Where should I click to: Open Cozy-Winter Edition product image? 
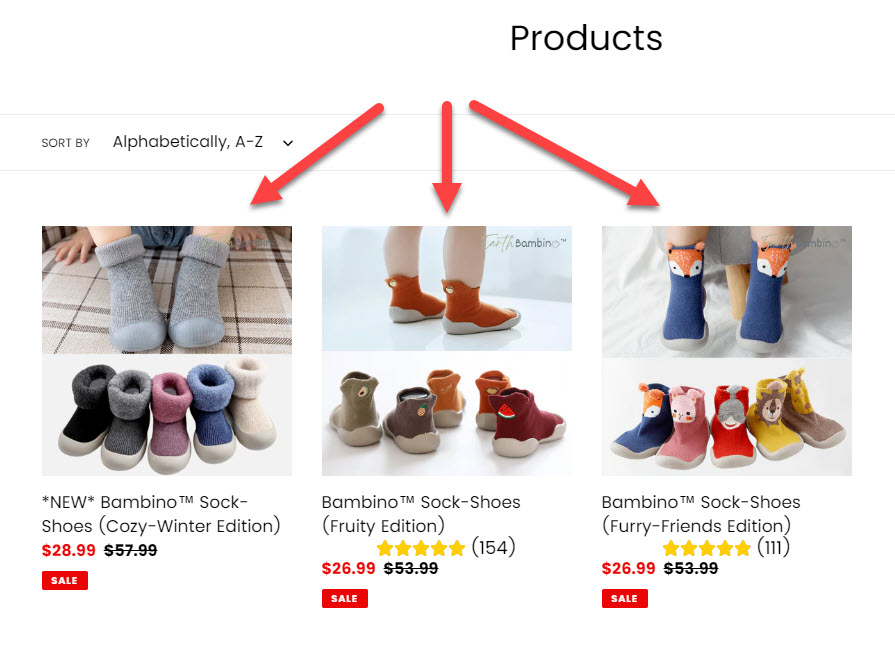pyautogui.click(x=167, y=351)
